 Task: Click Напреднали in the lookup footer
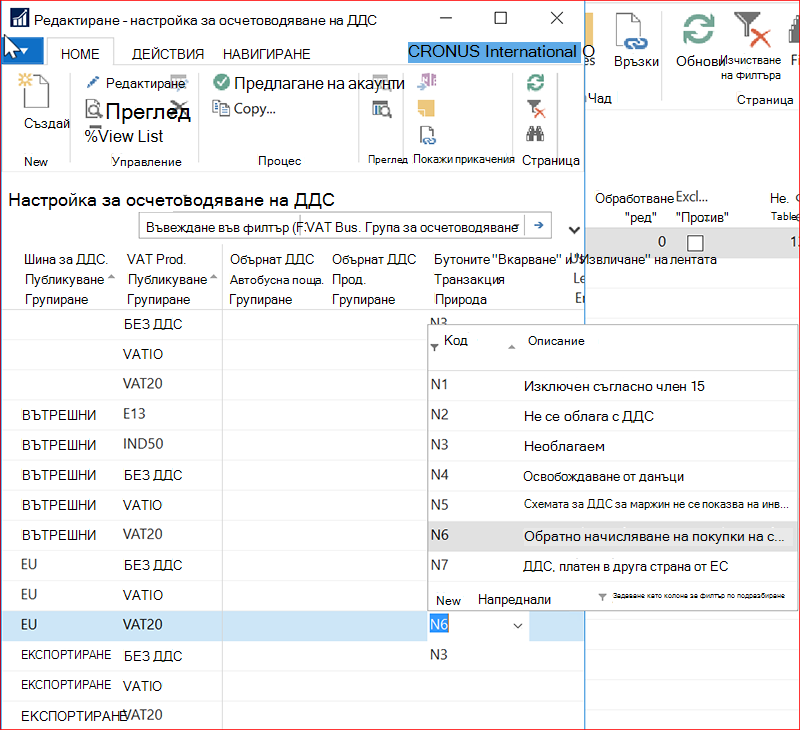514,600
